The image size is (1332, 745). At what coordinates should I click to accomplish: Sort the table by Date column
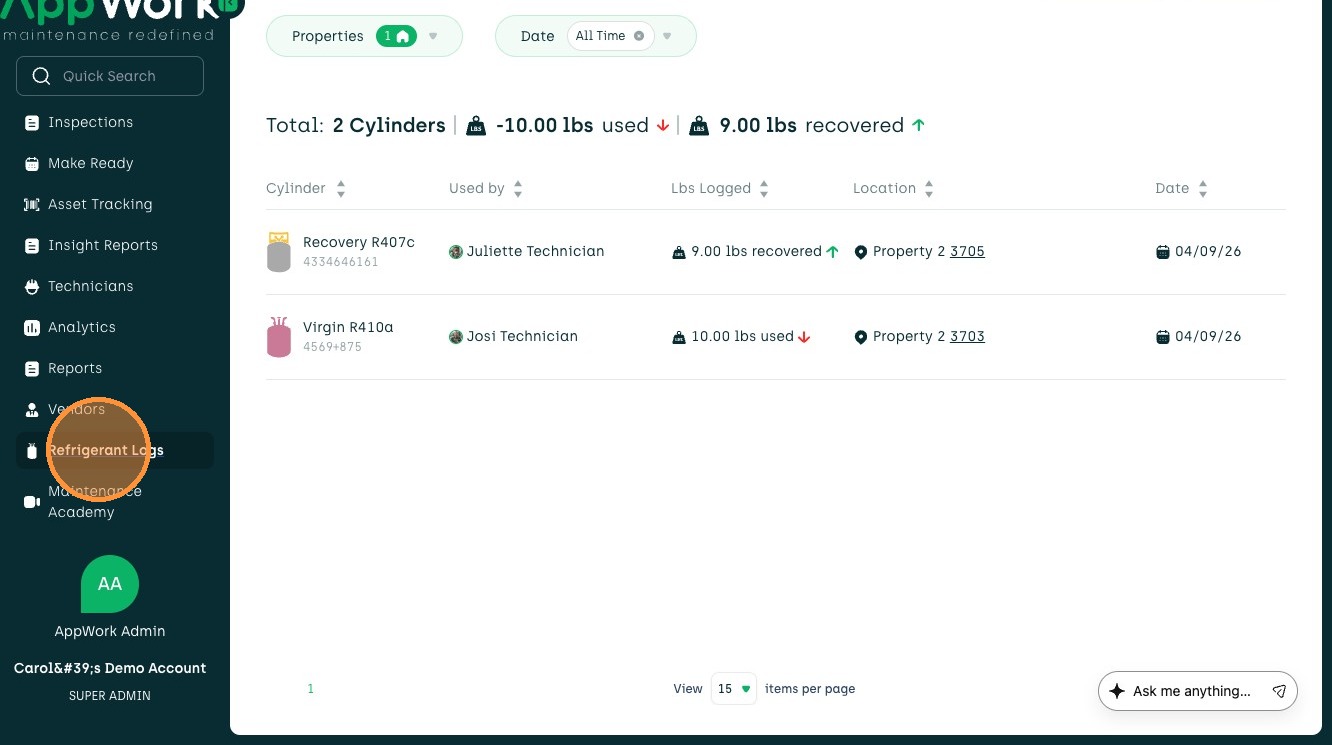click(x=1203, y=189)
